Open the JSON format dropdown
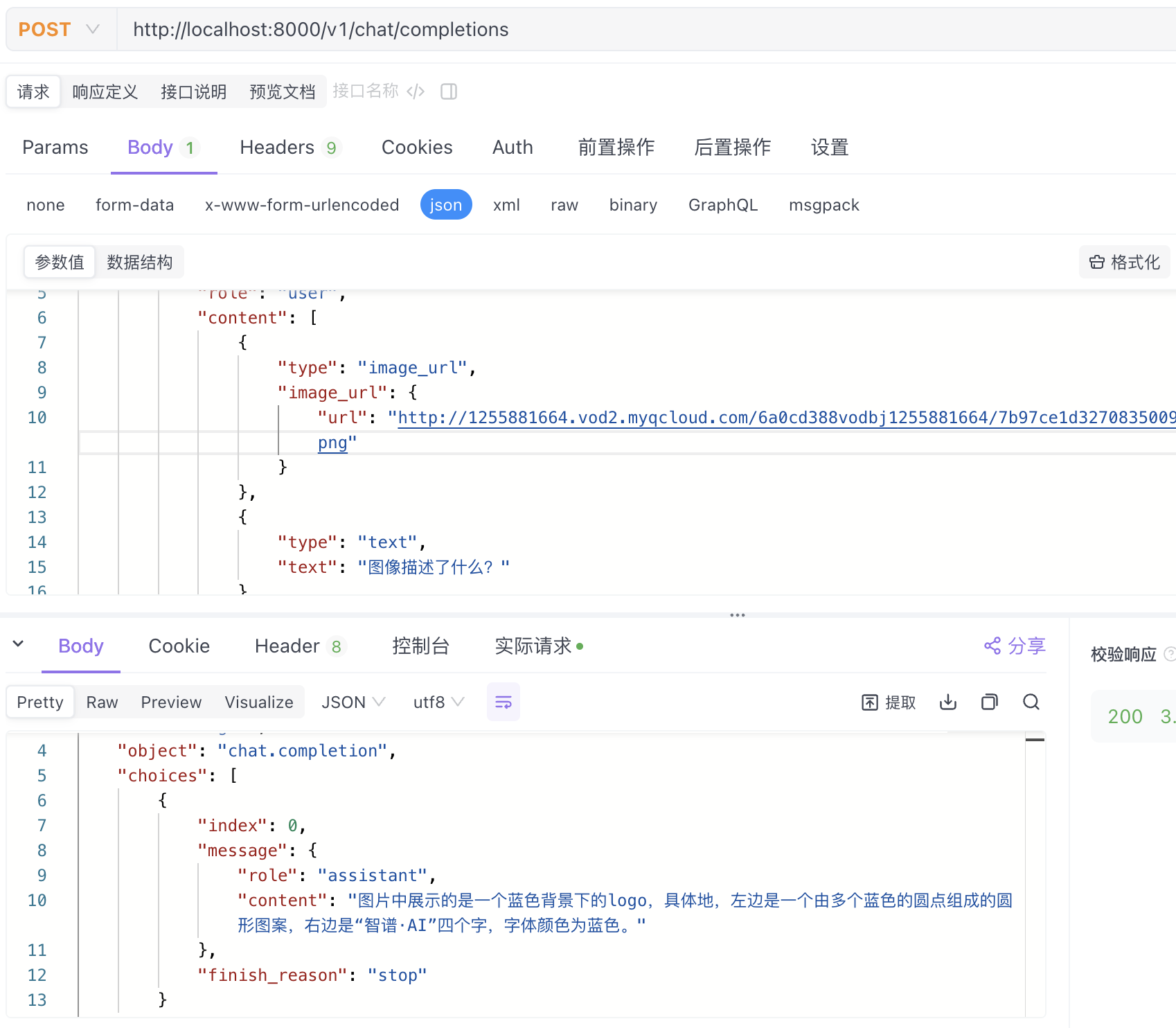Image resolution: width=1176 pixels, height=1028 pixels. point(352,702)
